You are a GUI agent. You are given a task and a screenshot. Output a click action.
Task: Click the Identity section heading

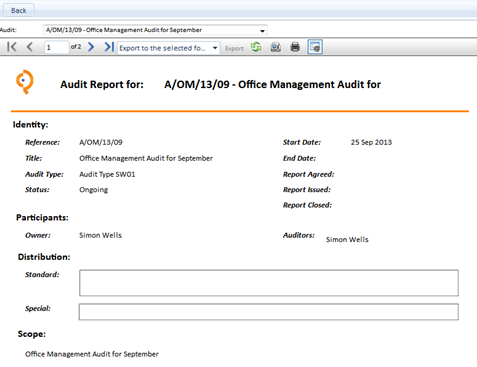click(x=30, y=124)
